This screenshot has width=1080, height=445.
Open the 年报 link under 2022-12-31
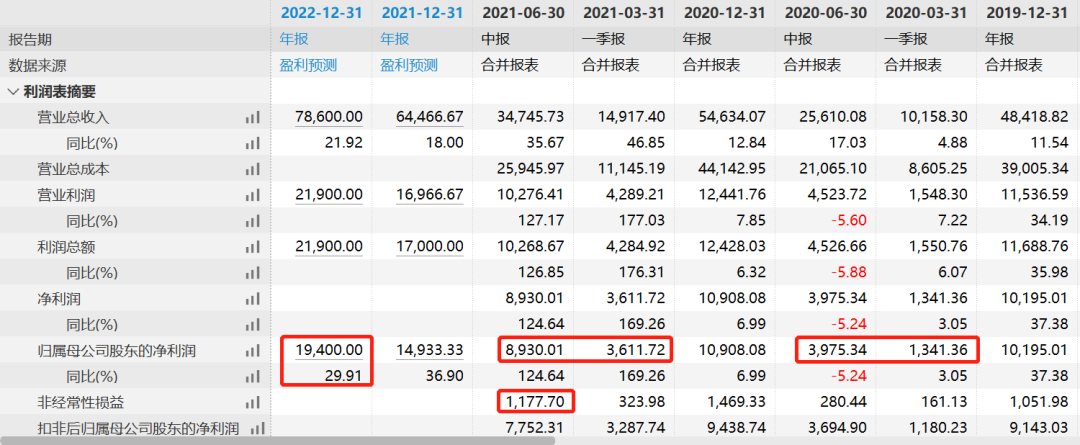pos(295,39)
